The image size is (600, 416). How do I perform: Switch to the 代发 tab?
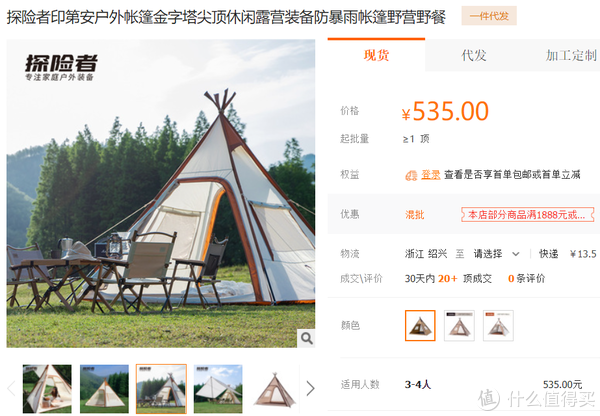pos(474,55)
